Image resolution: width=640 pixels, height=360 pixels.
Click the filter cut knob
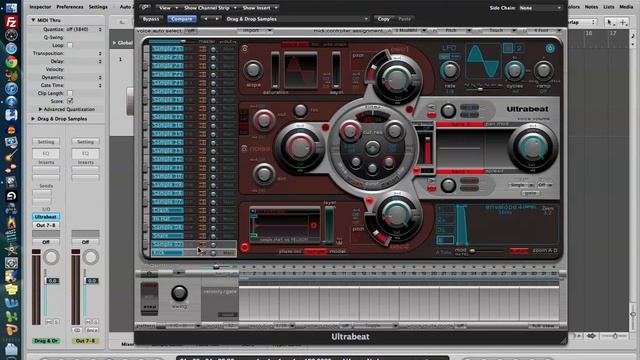(350, 131)
